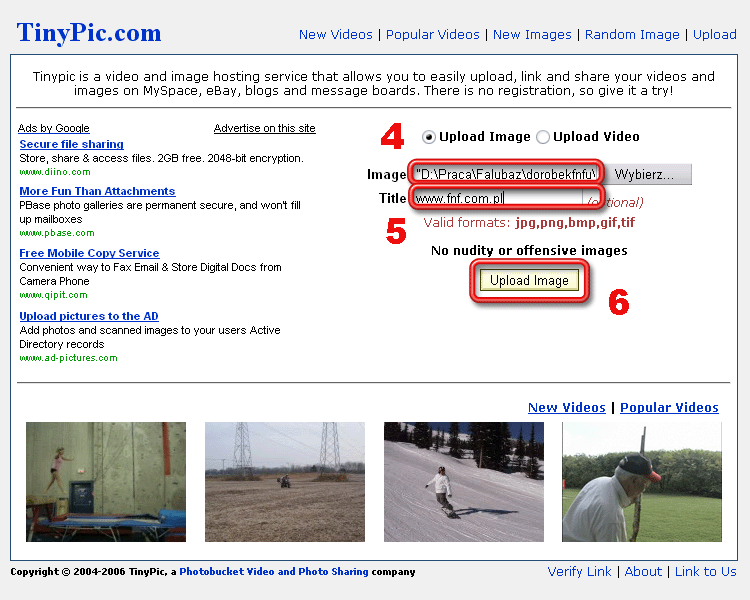The height and width of the screenshot is (600, 750).
Task: Open the Verify Link footer link
Action: tap(579, 572)
